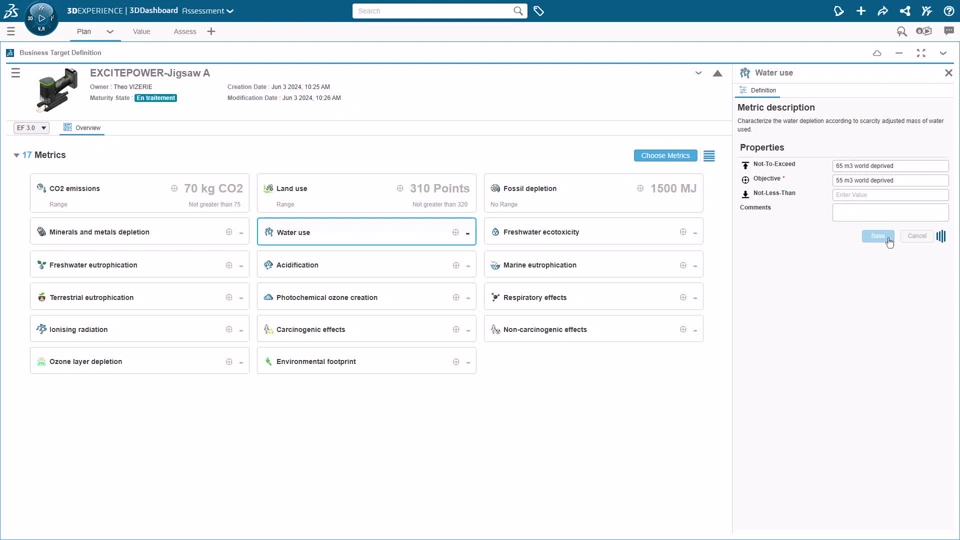Image resolution: width=960 pixels, height=540 pixels.
Task: Maximize the widget with the expand icon
Action: 921,53
